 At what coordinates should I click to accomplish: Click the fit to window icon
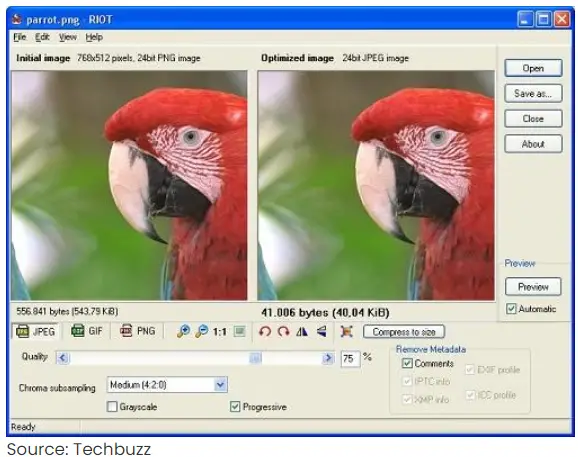[x=240, y=331]
